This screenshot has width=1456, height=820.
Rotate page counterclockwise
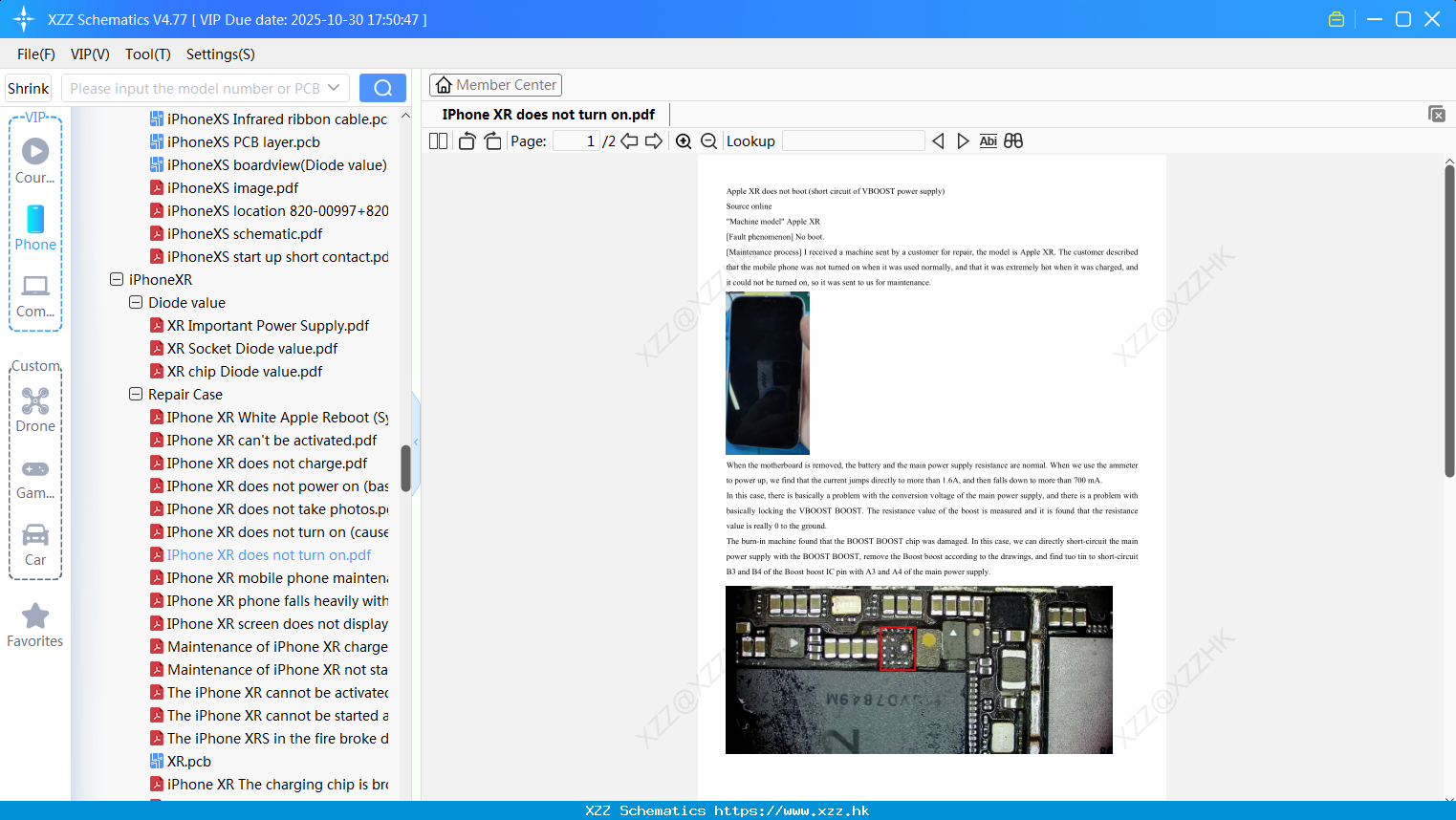[467, 140]
